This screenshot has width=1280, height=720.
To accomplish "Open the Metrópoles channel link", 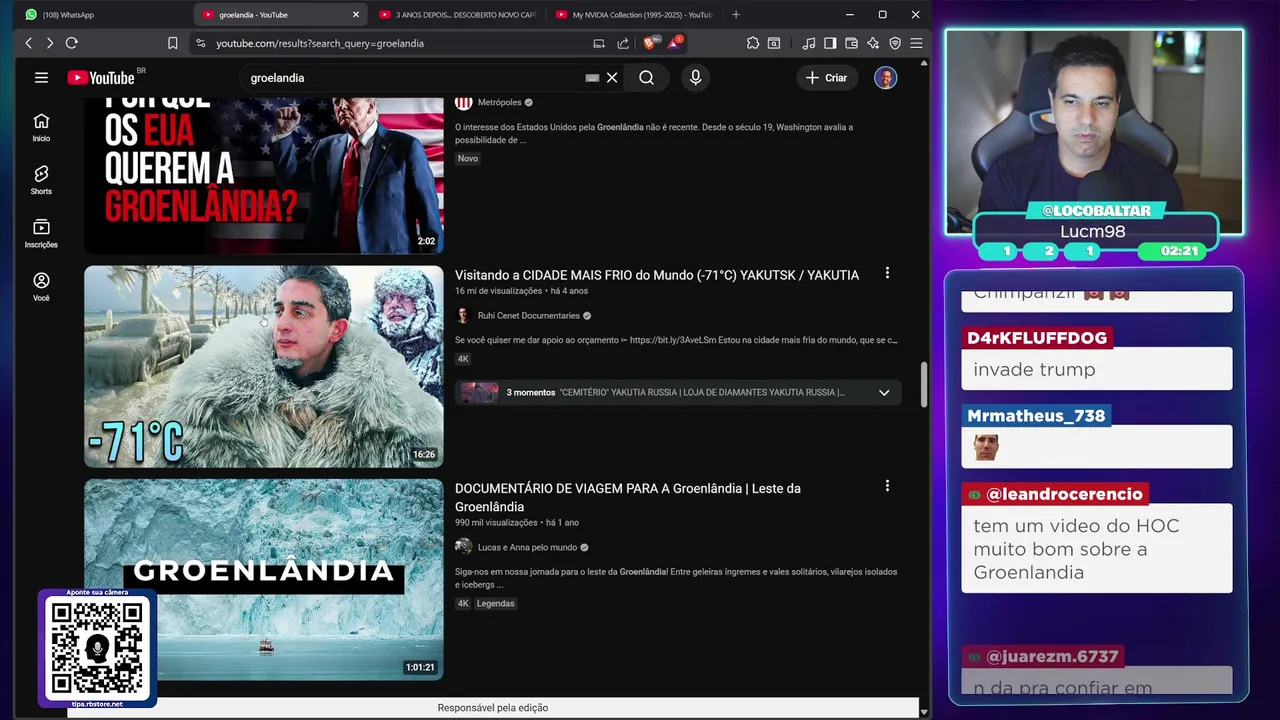I will coord(499,102).
